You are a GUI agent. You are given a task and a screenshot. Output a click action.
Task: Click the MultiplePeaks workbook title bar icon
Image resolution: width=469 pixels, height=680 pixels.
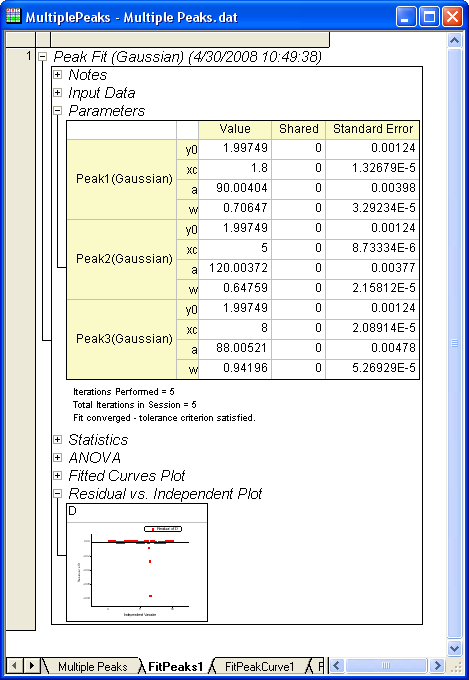(x=14, y=16)
